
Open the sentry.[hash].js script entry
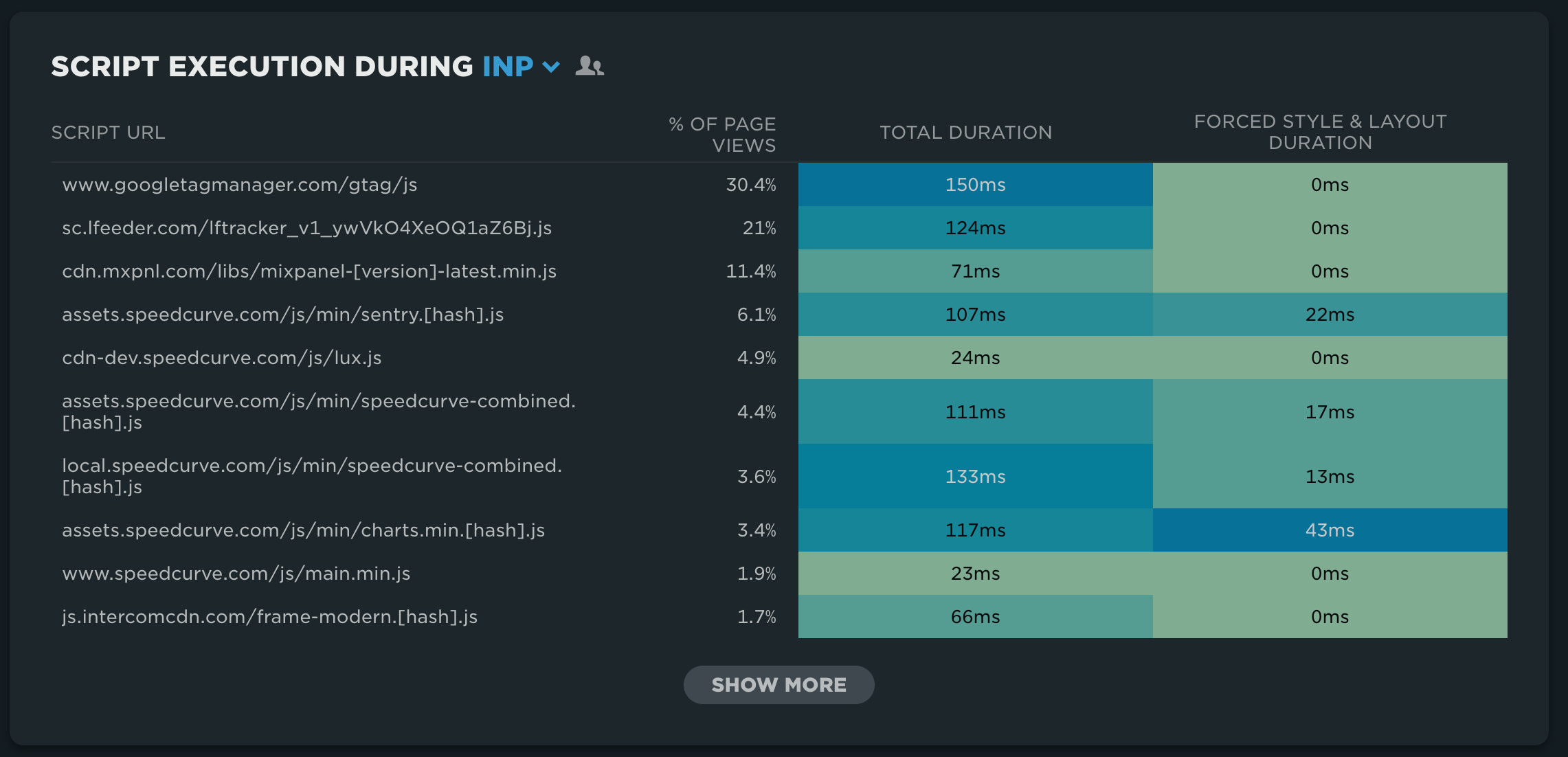click(x=282, y=315)
